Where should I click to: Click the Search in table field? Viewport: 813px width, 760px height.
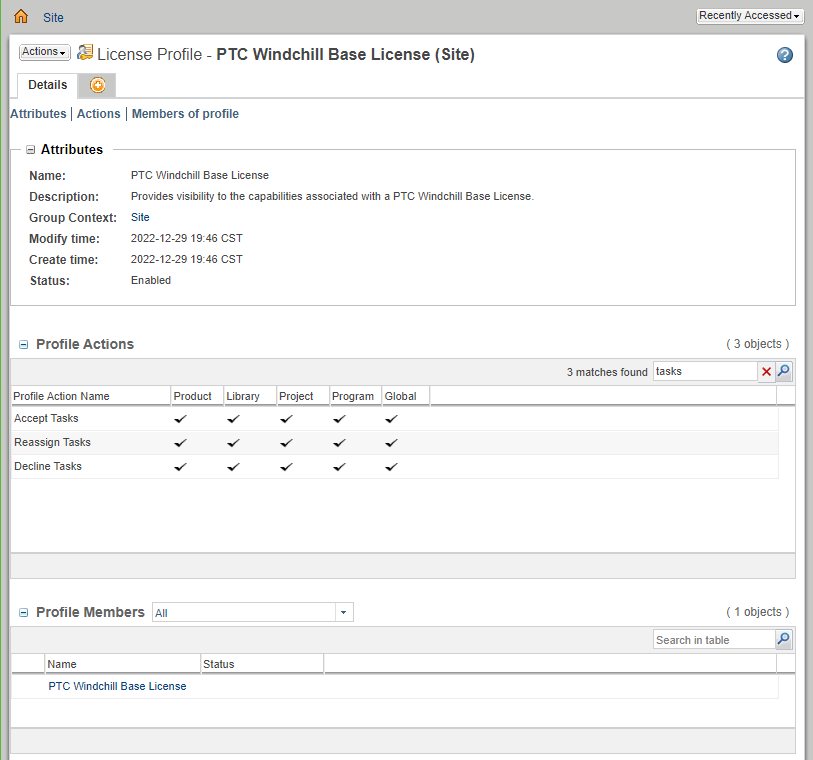pos(713,640)
